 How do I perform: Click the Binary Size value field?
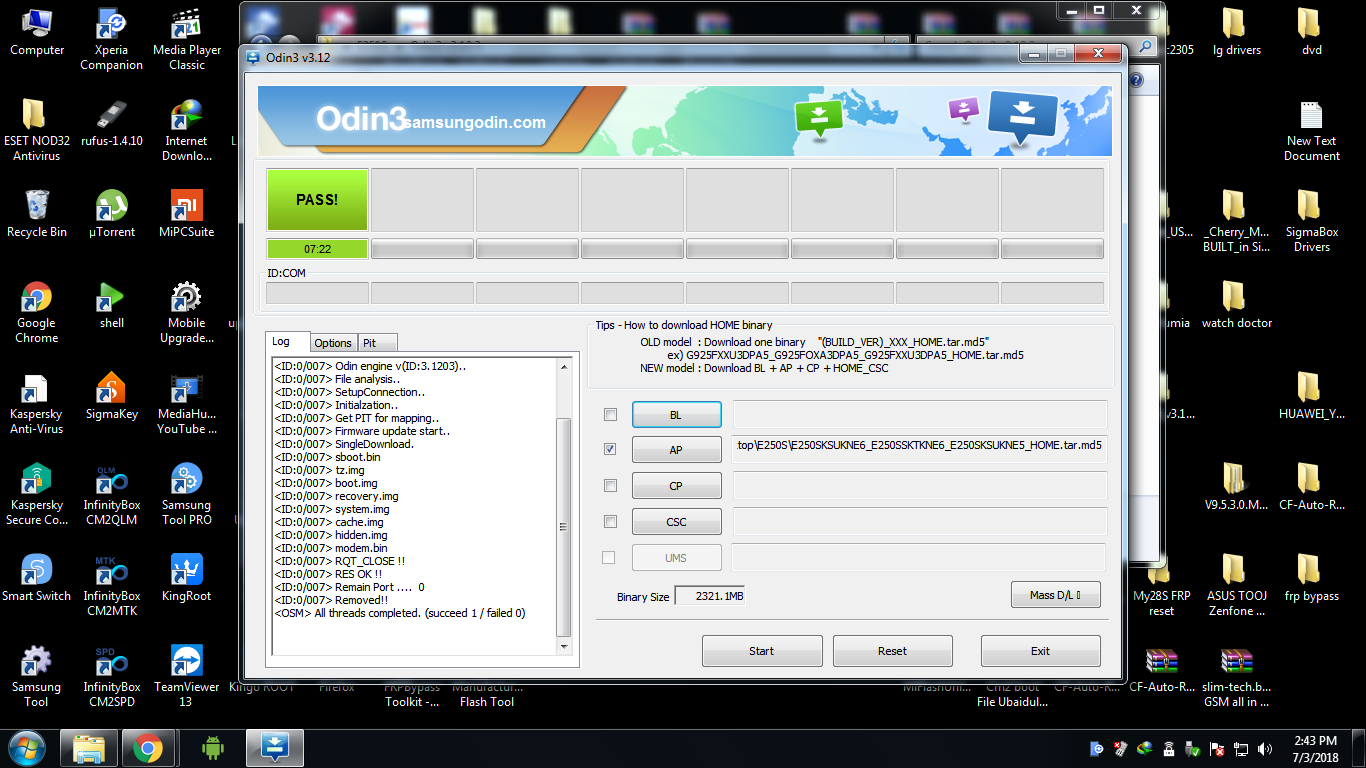point(710,596)
